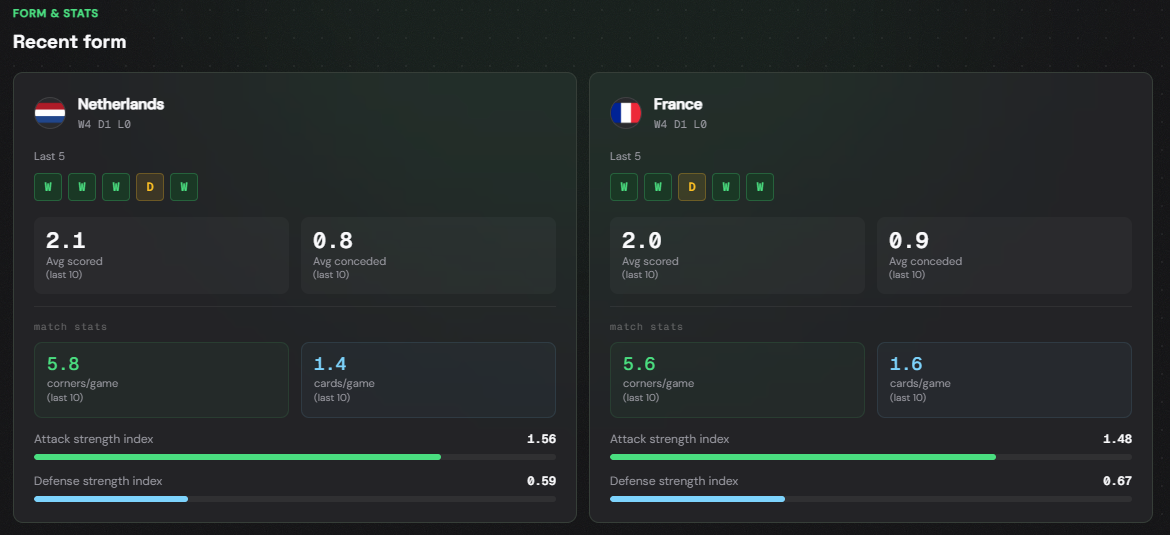
Task: Click the D draw badge in France form
Action: (692, 187)
